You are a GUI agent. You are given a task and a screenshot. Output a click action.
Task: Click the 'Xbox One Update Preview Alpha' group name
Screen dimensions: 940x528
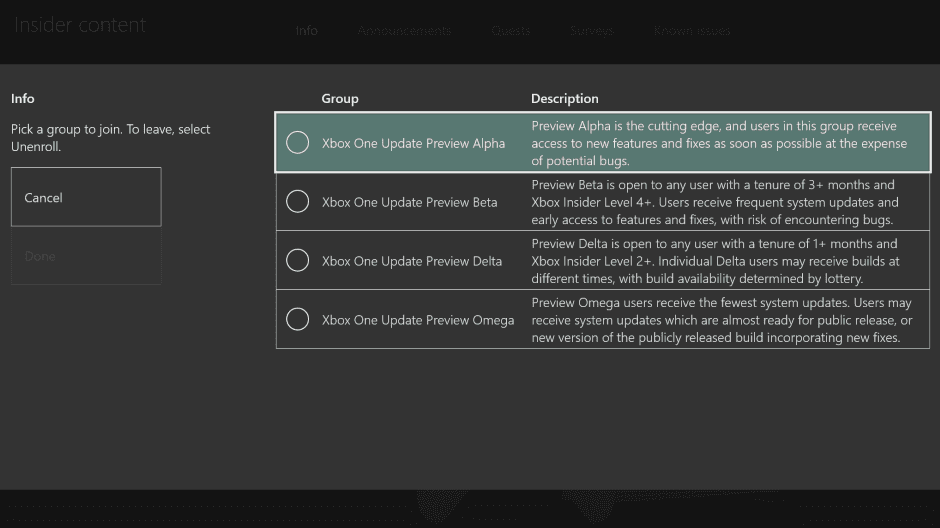414,143
